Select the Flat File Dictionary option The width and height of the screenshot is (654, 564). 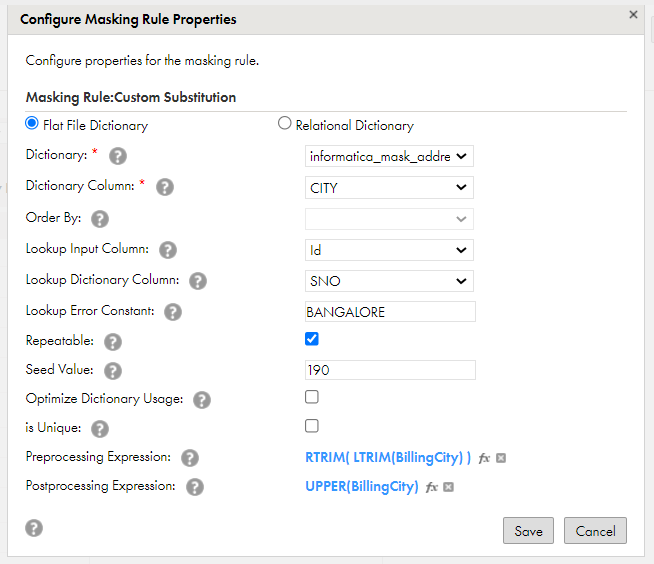click(32, 123)
